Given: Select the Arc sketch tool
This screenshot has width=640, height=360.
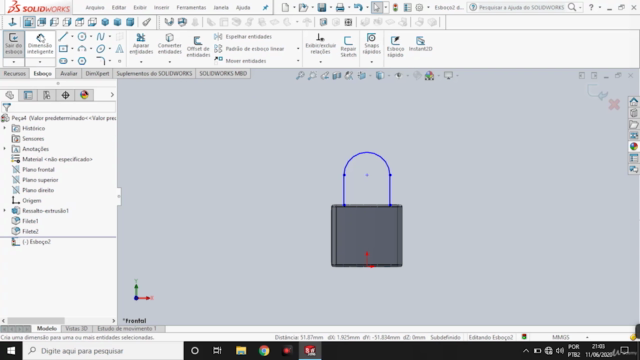Looking at the screenshot, I should coord(82,49).
